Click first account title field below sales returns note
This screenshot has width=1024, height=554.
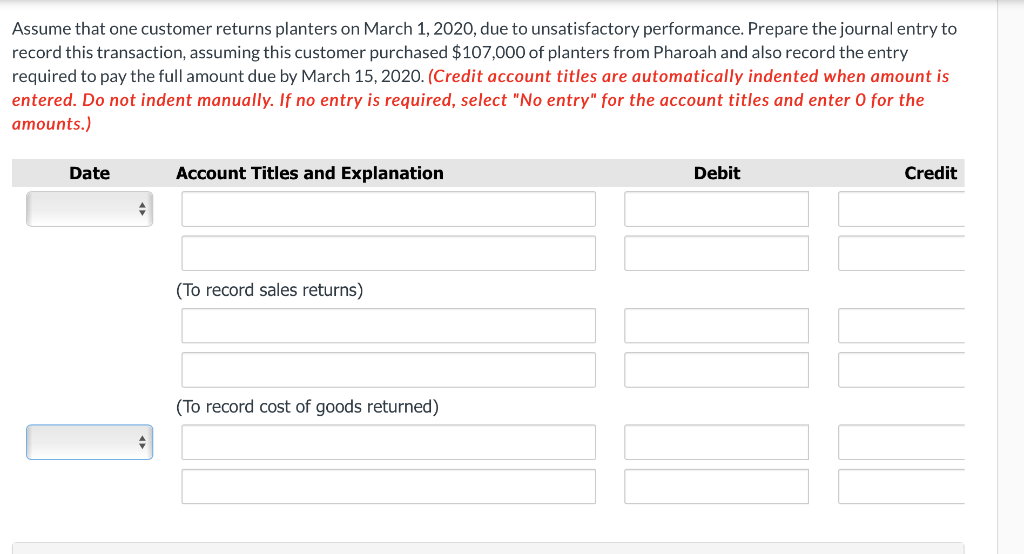tap(388, 326)
